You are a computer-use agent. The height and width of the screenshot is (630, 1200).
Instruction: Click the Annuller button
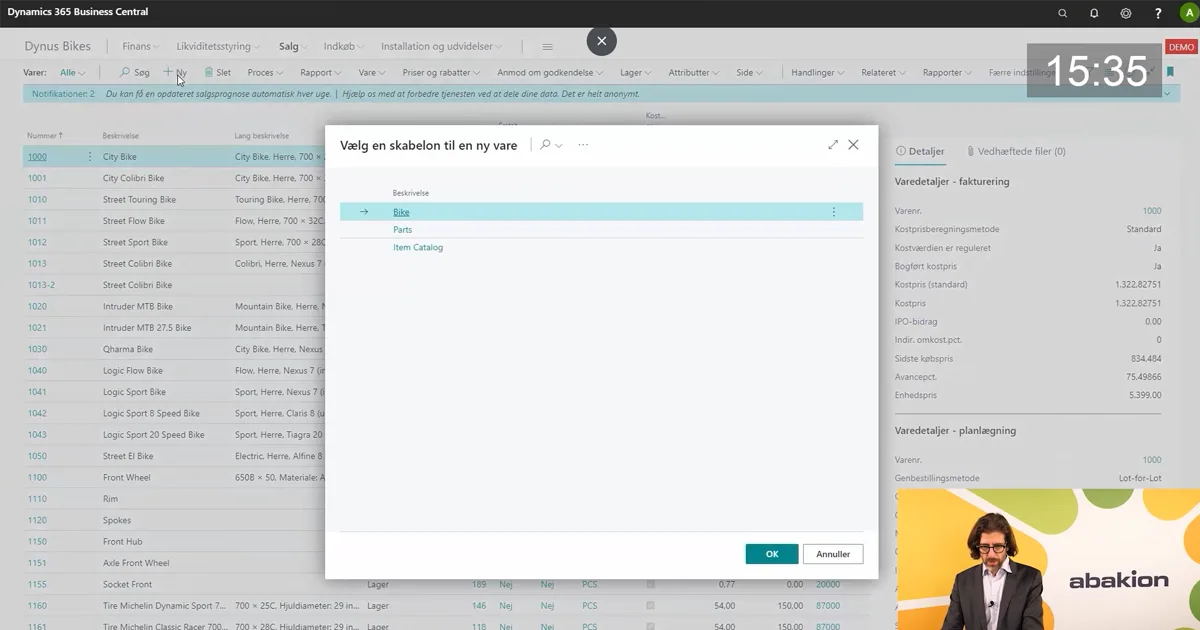coord(833,554)
